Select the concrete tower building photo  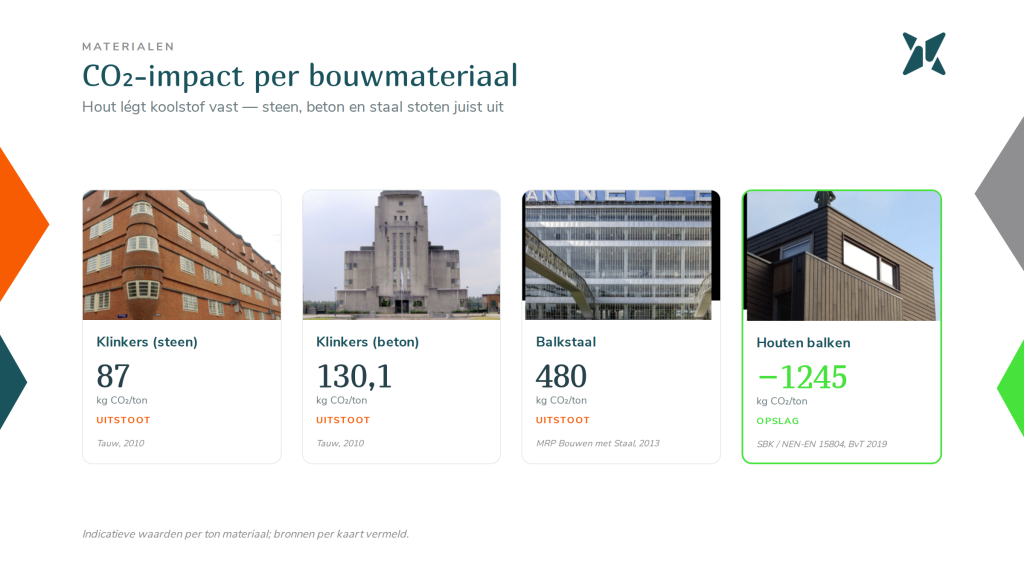pyautogui.click(x=401, y=255)
